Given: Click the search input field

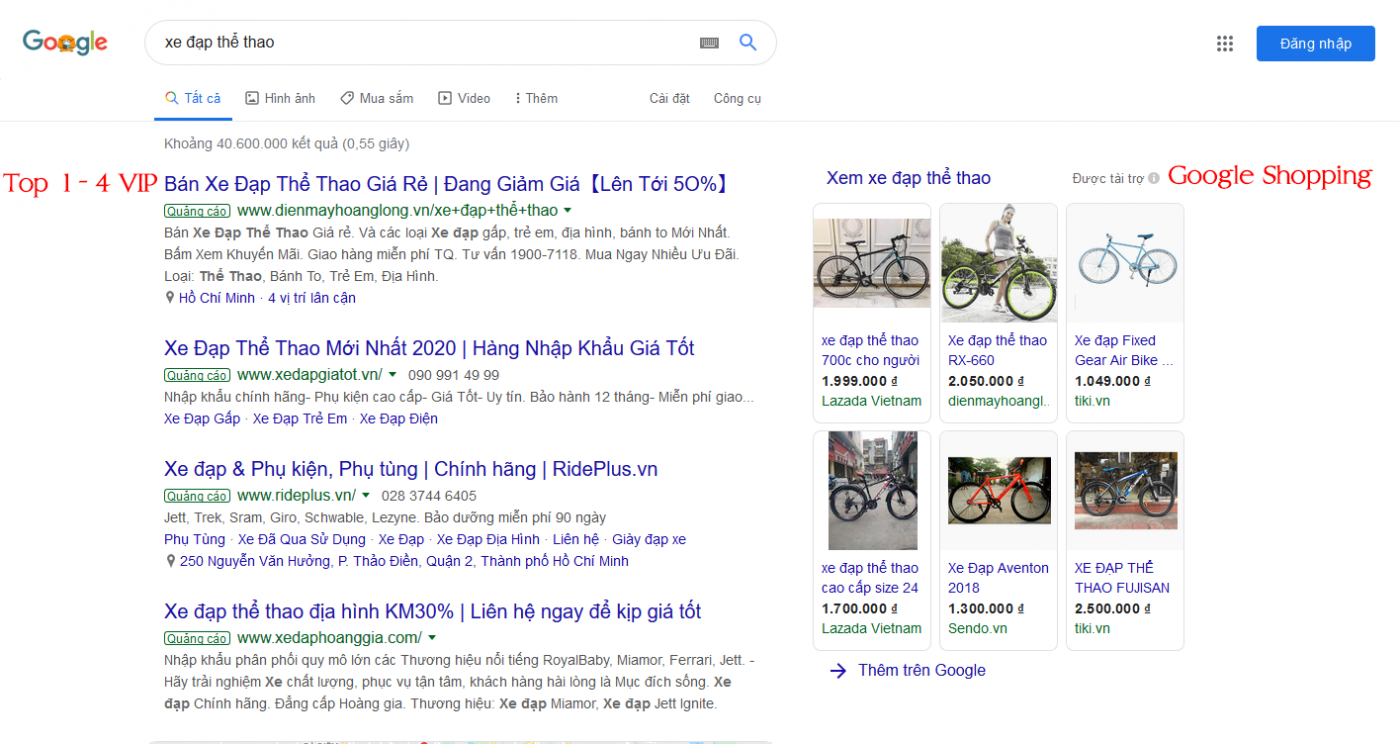Looking at the screenshot, I should click(x=420, y=42).
